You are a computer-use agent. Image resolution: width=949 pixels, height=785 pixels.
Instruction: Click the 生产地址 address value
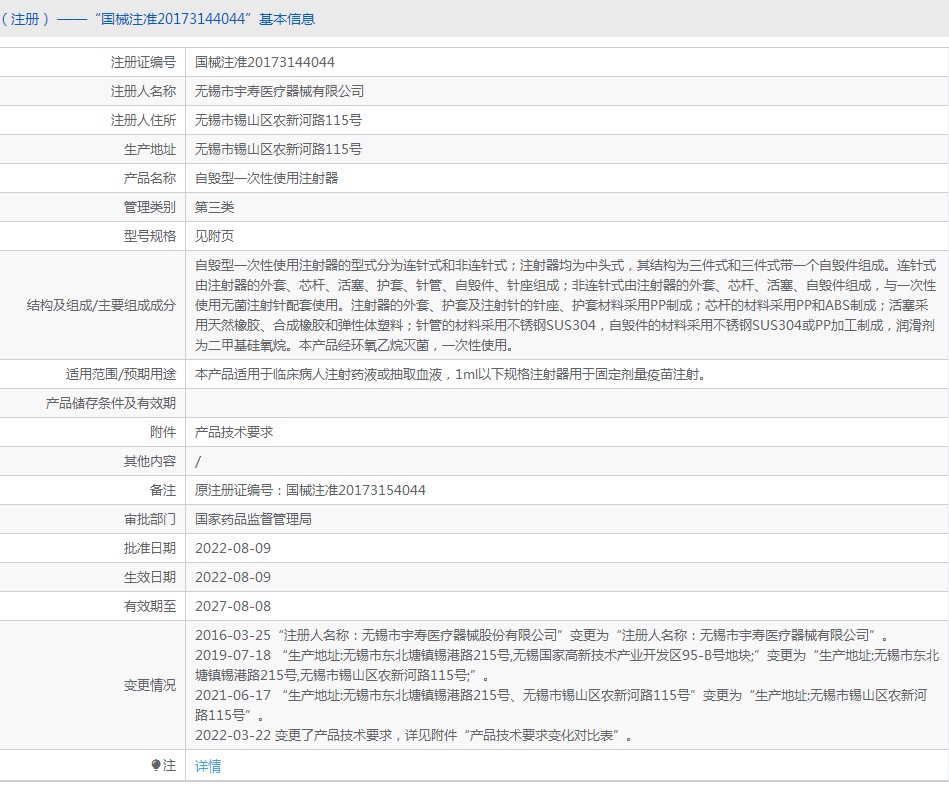278,149
